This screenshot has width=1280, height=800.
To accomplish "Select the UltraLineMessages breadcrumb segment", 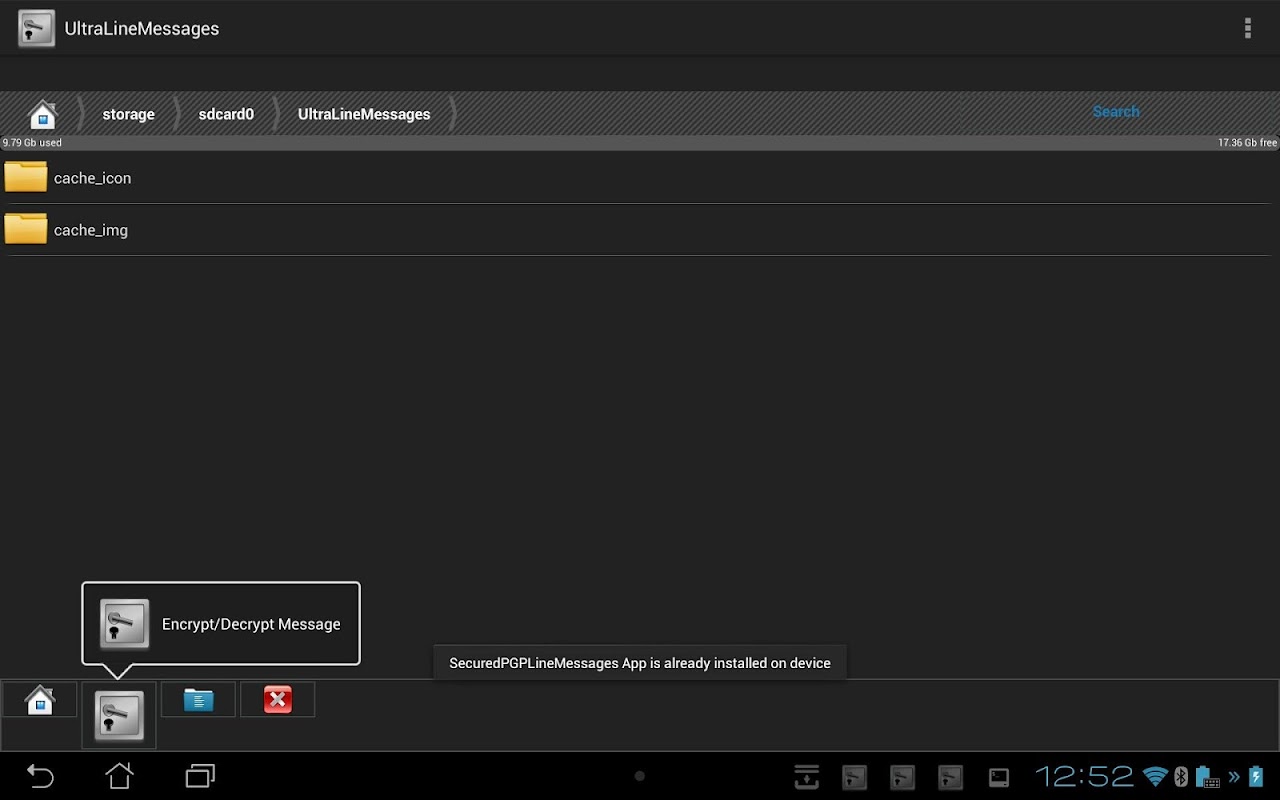I will click(x=364, y=114).
